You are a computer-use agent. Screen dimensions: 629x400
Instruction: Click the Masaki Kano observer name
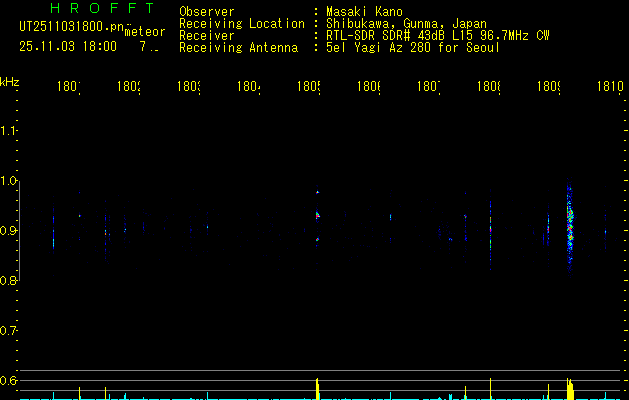tap(364, 12)
